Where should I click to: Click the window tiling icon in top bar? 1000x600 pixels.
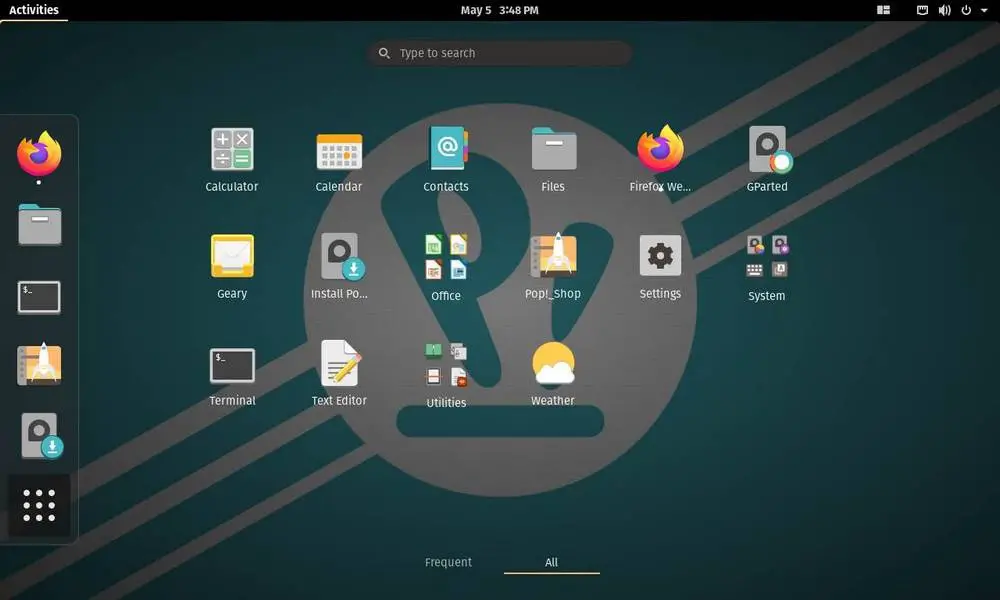coord(883,10)
